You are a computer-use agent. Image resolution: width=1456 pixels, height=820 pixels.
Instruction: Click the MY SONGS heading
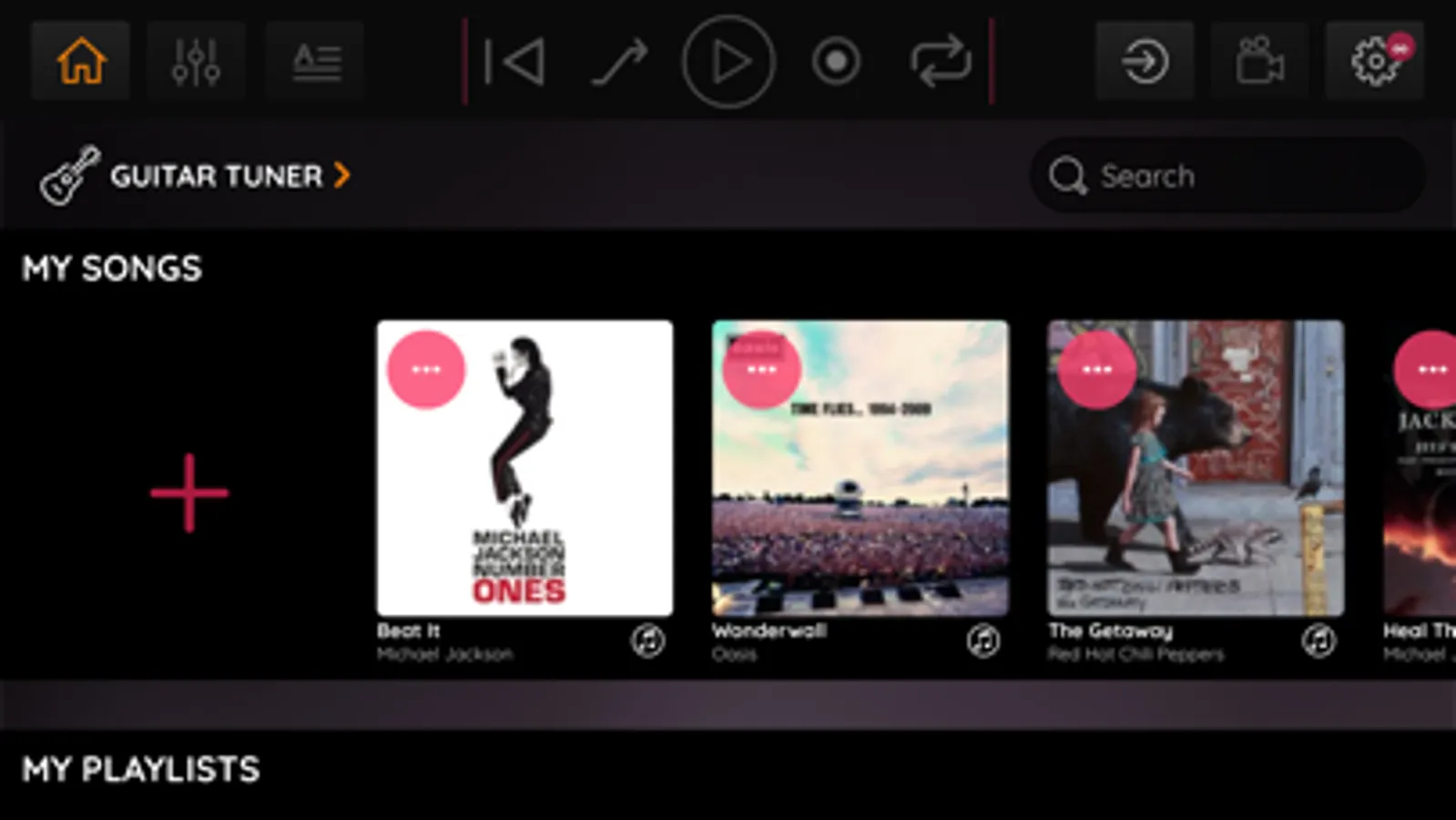pyautogui.click(x=112, y=269)
